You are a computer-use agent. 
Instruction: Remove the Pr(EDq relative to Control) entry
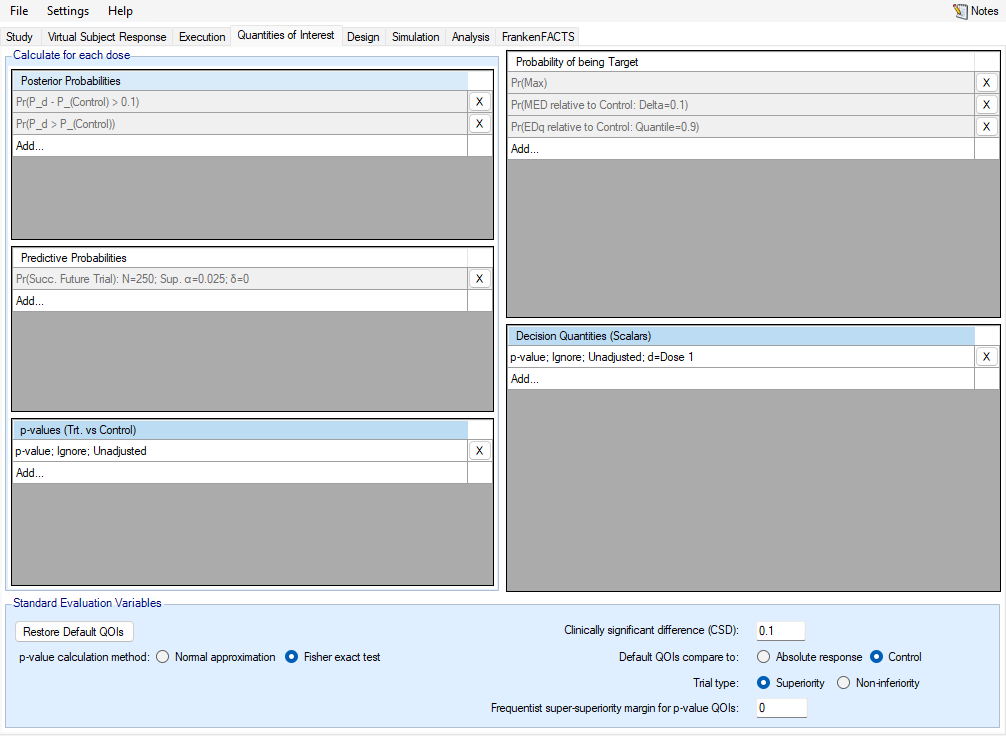click(x=986, y=127)
